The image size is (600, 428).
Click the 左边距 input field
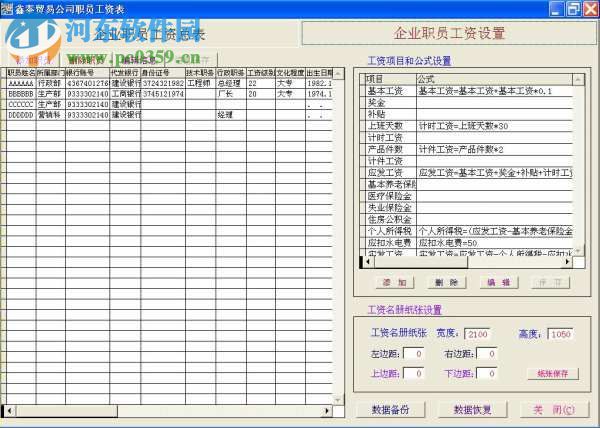[x=414, y=354]
